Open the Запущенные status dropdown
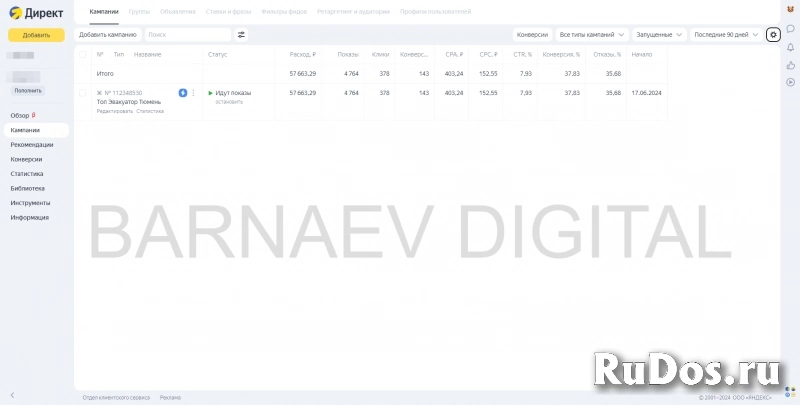800x405 pixels. coord(659,35)
